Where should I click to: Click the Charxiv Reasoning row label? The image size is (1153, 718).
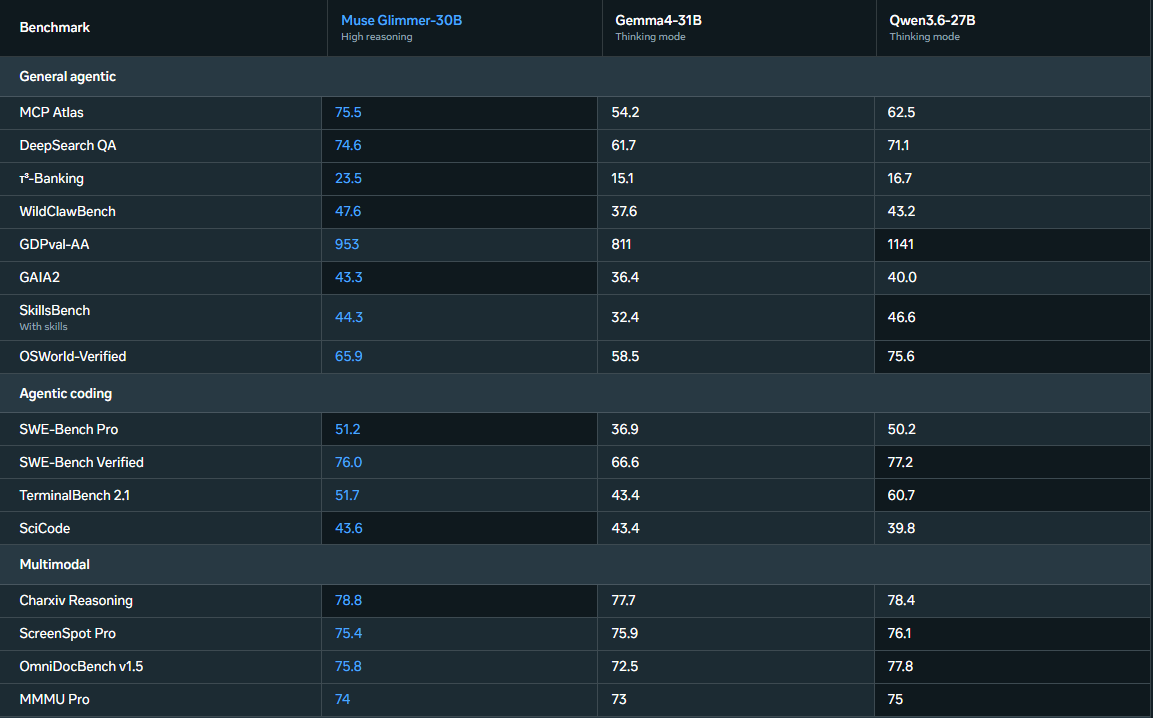click(x=76, y=600)
